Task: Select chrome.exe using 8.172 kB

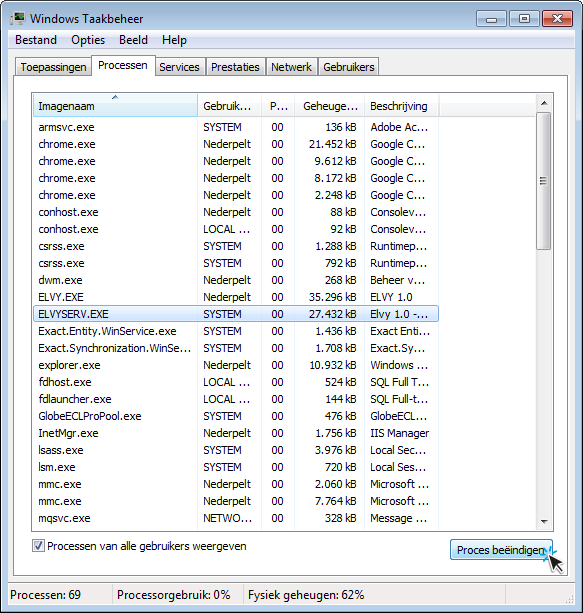Action: (x=236, y=178)
